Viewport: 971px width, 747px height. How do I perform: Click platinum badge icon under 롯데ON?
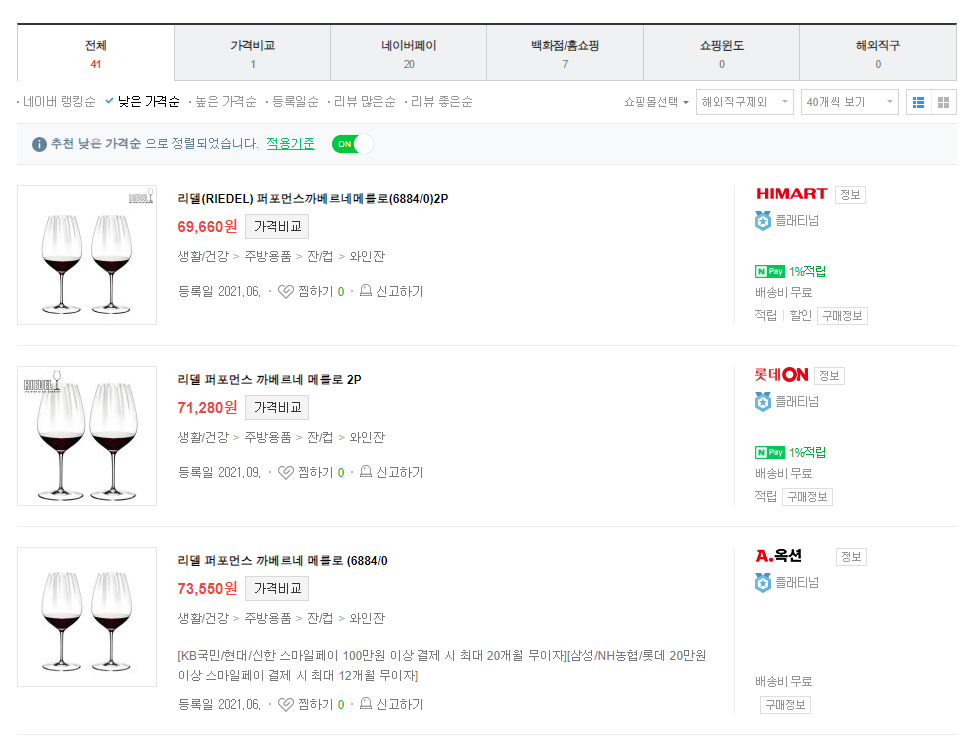coord(763,401)
